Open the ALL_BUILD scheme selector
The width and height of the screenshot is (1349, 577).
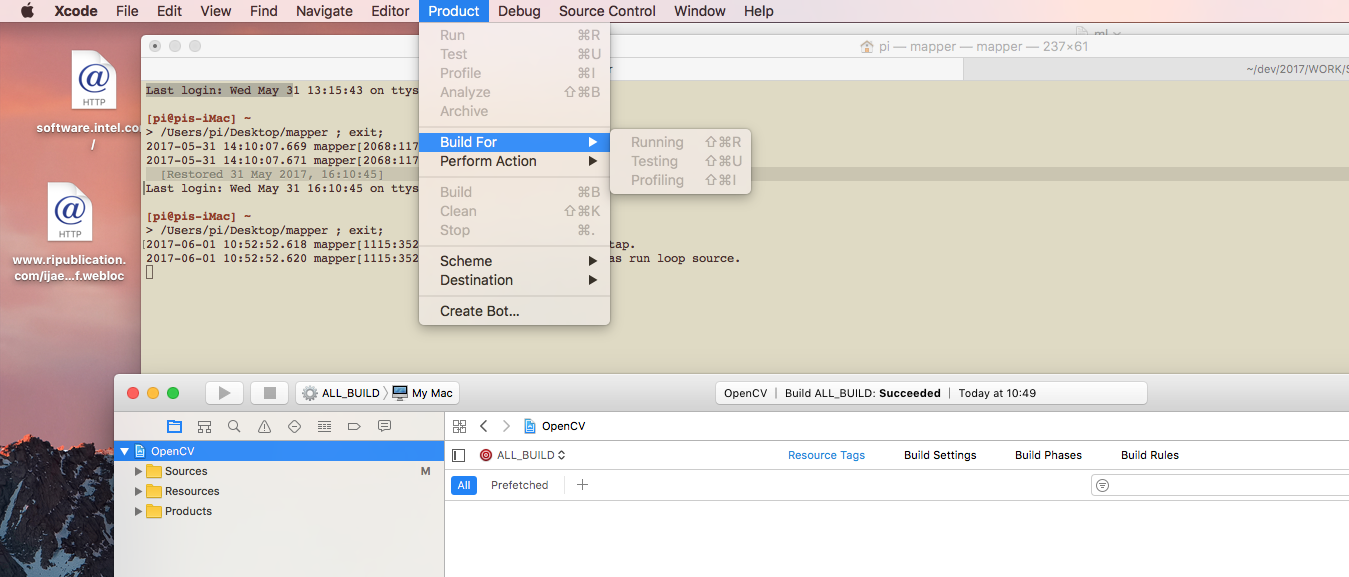pyautogui.click(x=341, y=393)
